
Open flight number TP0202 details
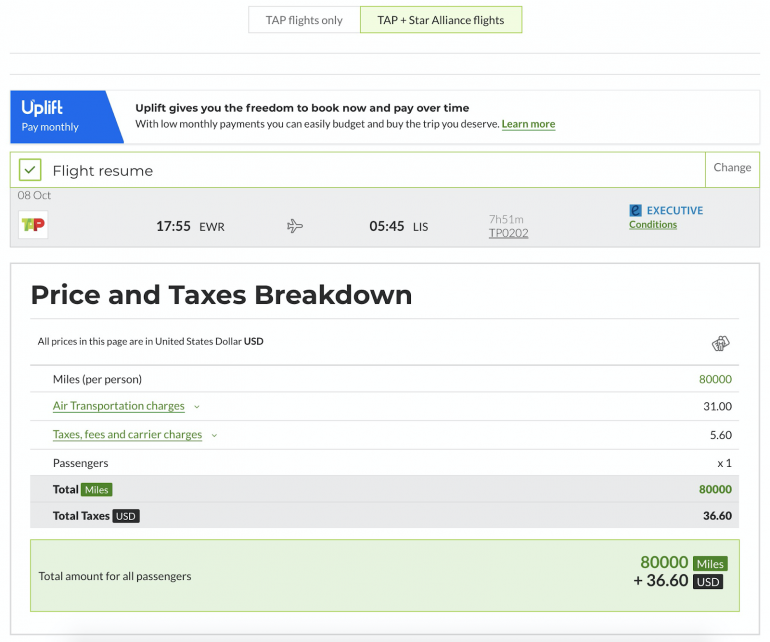pos(508,233)
